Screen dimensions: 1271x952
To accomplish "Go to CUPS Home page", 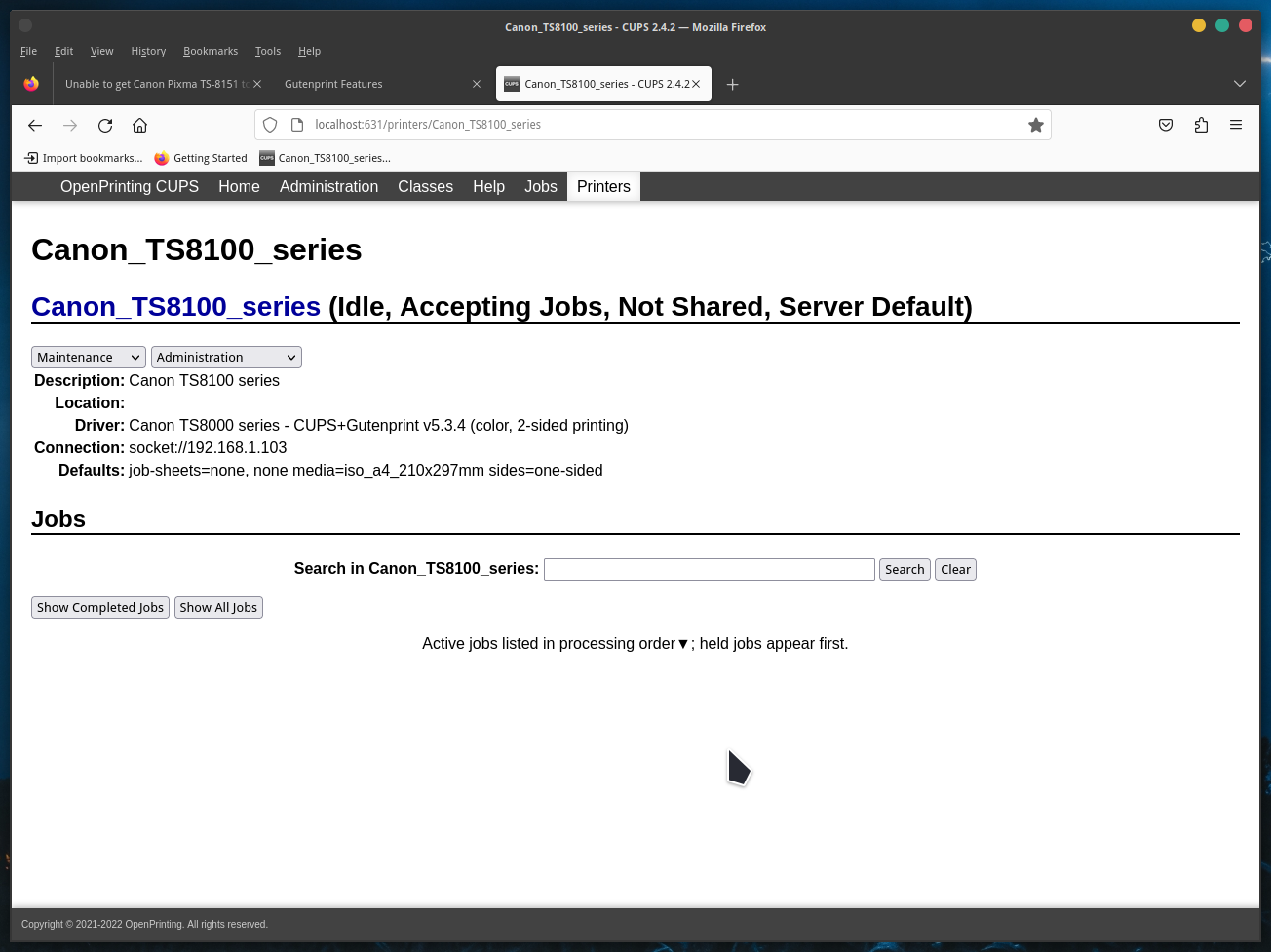I will point(239,187).
